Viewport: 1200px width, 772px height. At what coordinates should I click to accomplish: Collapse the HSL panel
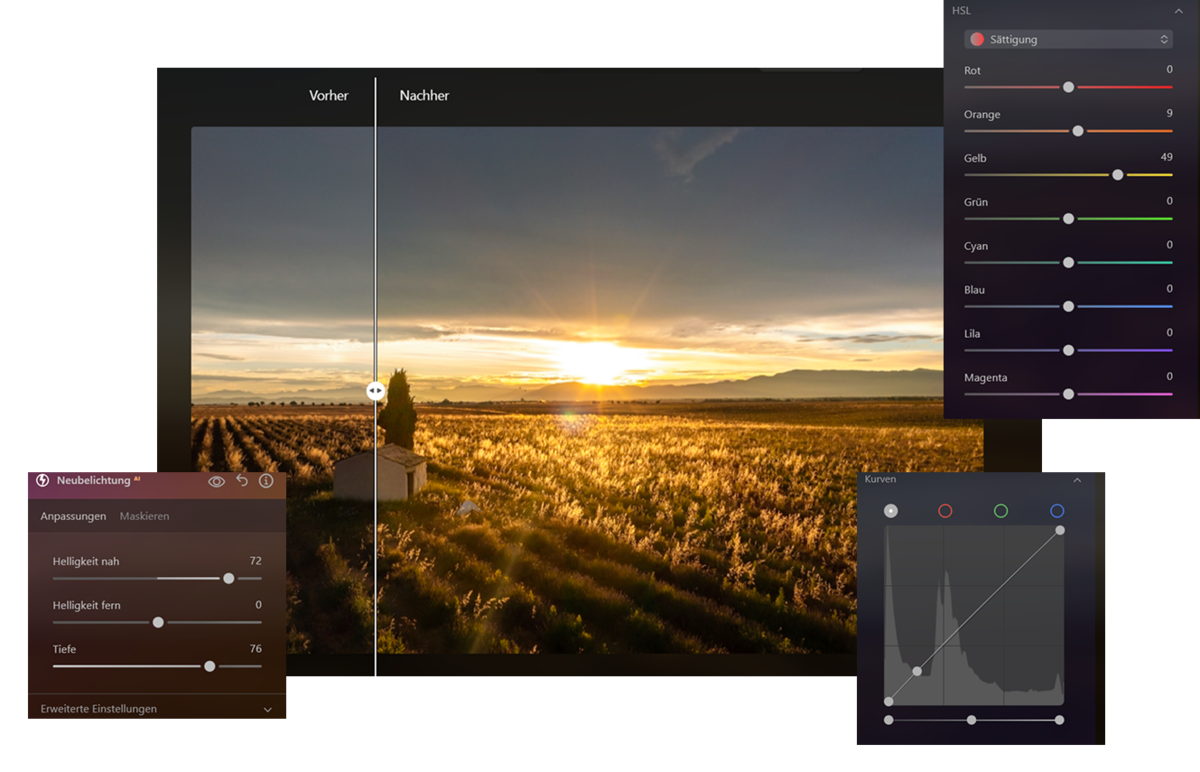pyautogui.click(x=1179, y=10)
